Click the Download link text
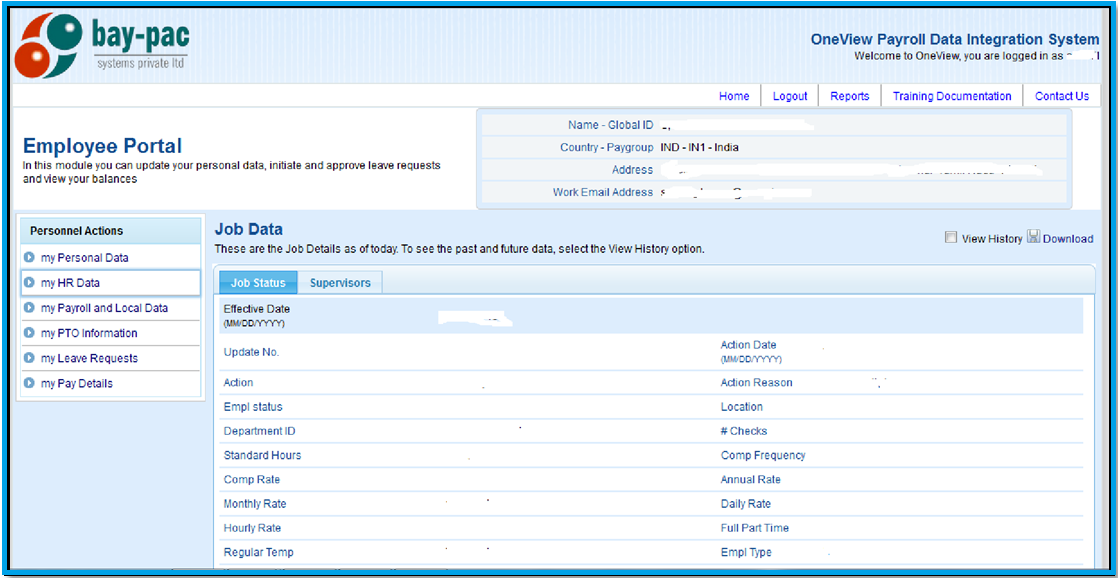The width and height of the screenshot is (1118, 578). (1068, 239)
